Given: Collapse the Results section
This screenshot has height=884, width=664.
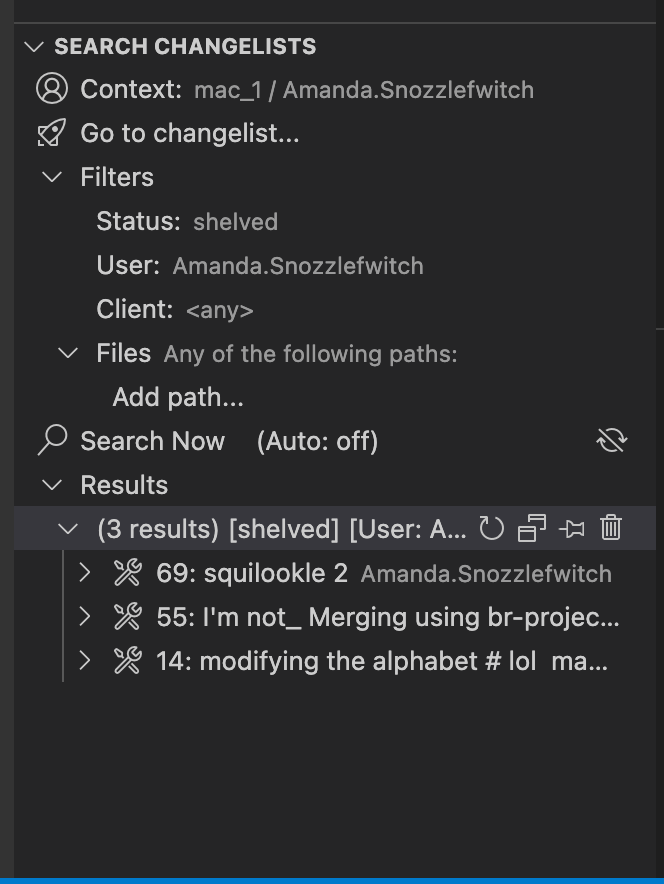Looking at the screenshot, I should [x=52, y=485].
